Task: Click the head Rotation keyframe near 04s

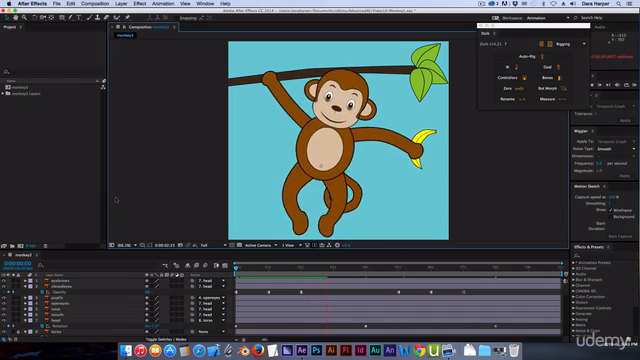Action: click(366, 326)
